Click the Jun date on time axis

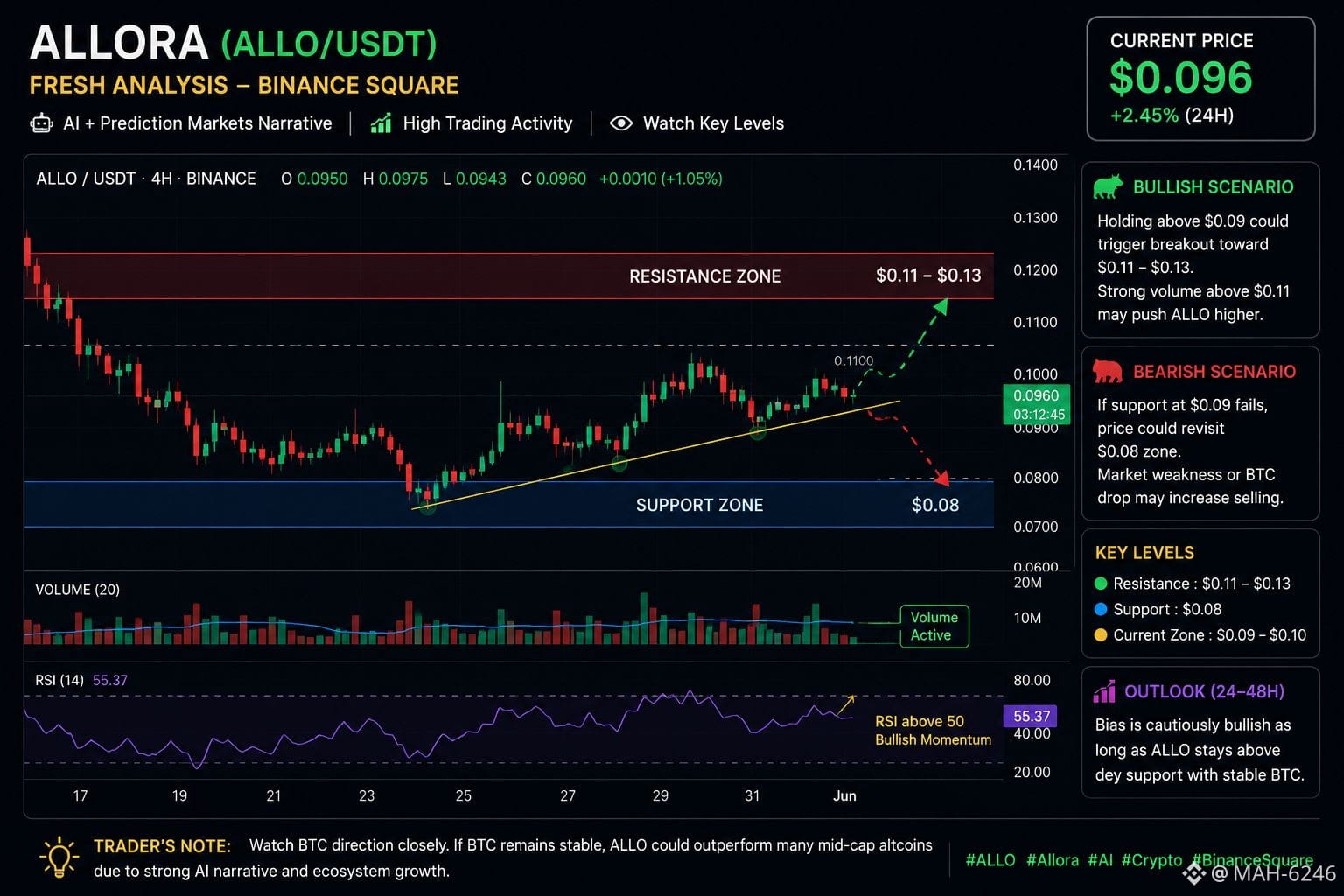pos(844,795)
